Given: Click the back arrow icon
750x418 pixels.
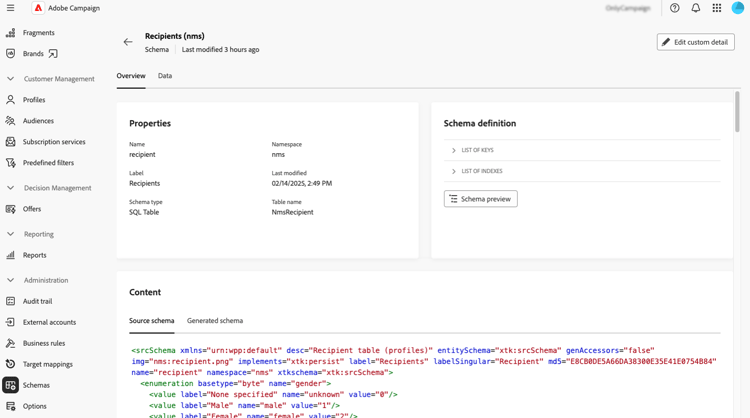Looking at the screenshot, I should tap(128, 42).
